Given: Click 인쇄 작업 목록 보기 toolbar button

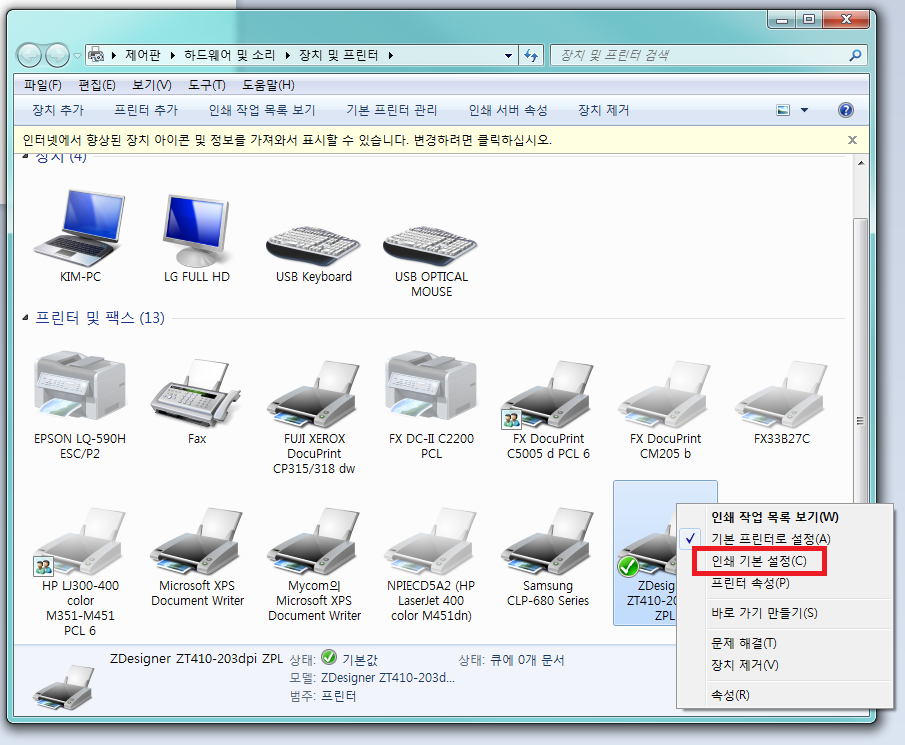Looking at the screenshot, I should tap(262, 110).
